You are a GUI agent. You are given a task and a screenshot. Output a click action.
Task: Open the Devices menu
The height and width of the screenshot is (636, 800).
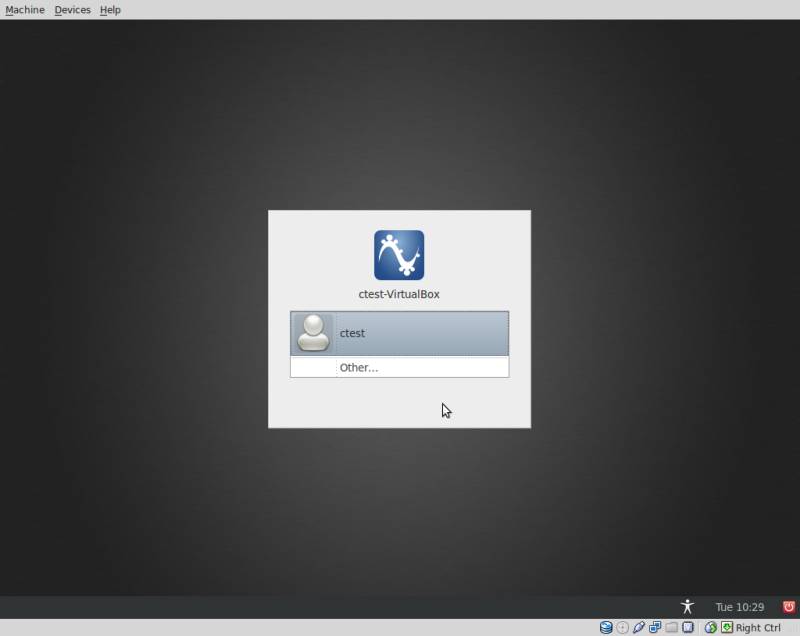point(72,10)
